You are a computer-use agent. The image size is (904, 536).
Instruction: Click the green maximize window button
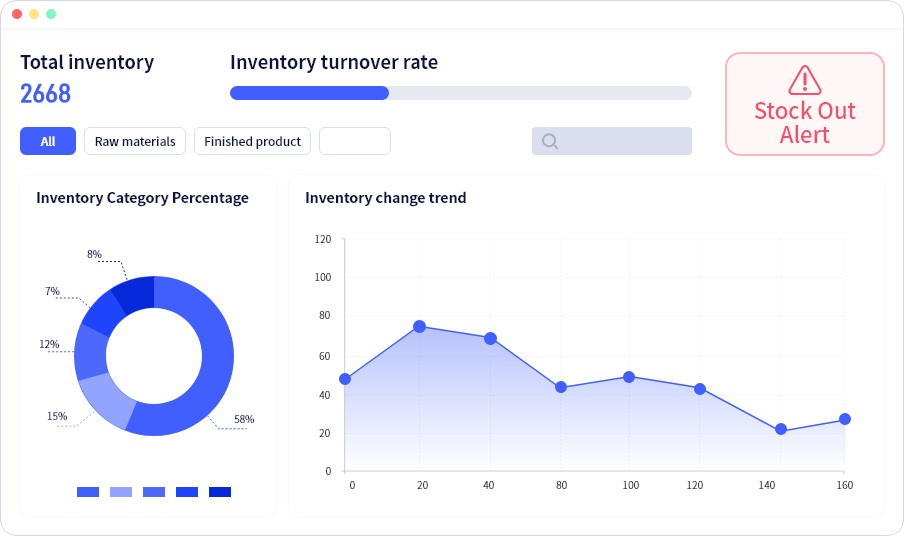51,14
